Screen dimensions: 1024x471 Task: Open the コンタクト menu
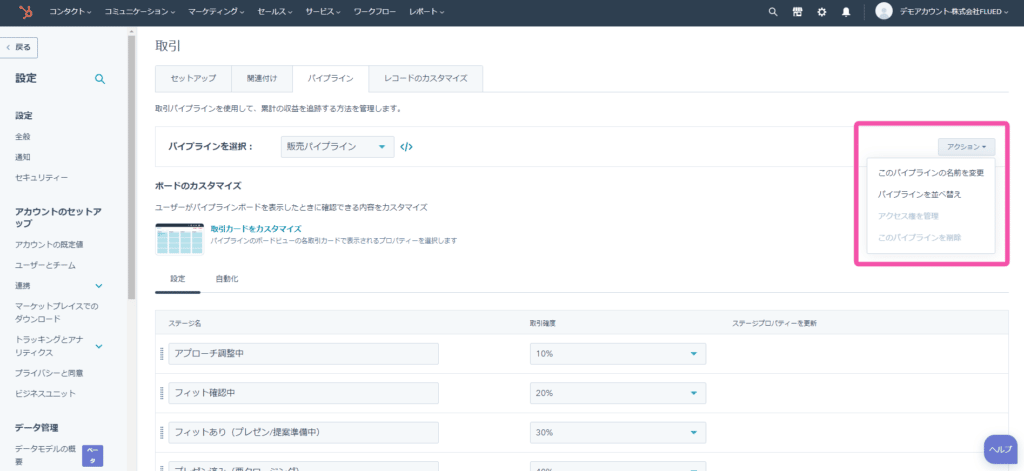click(x=70, y=12)
